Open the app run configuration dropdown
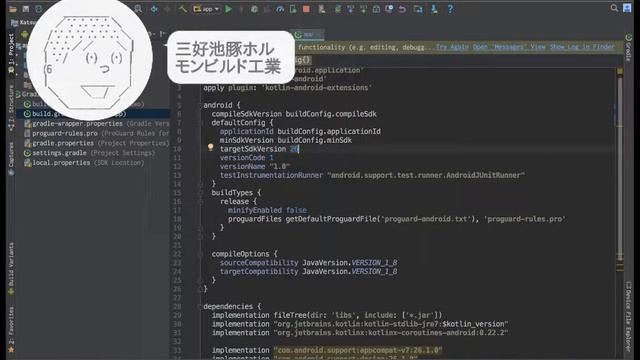The image size is (640, 360). tap(206, 9)
